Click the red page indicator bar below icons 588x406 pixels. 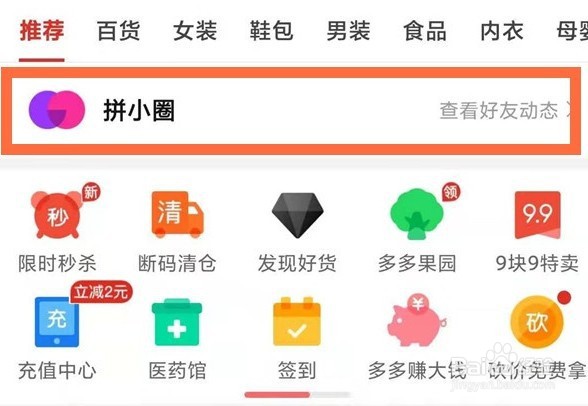pyautogui.click(x=277, y=394)
